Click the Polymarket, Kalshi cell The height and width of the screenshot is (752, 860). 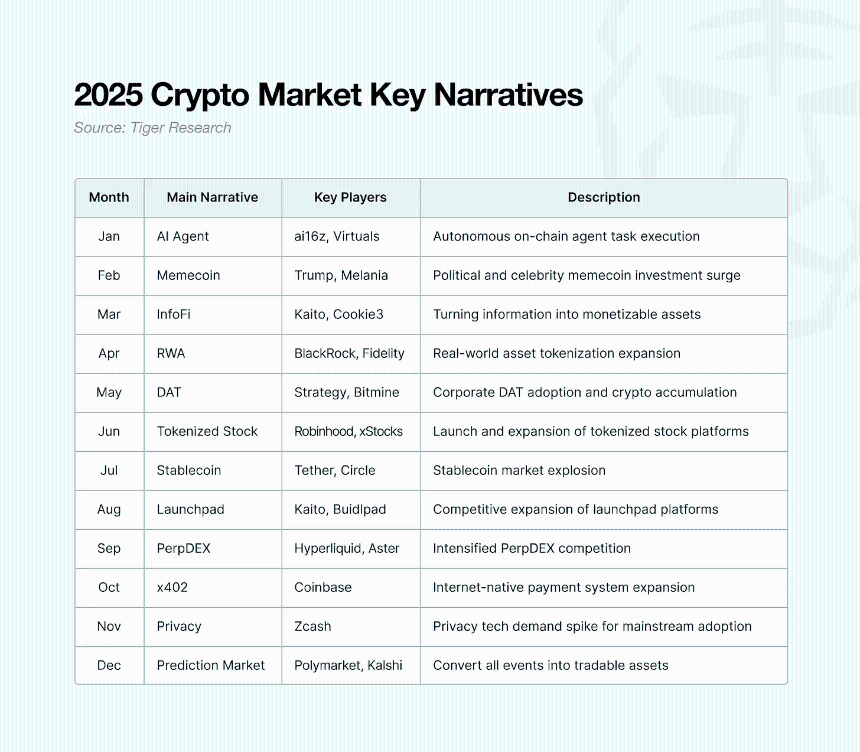348,665
